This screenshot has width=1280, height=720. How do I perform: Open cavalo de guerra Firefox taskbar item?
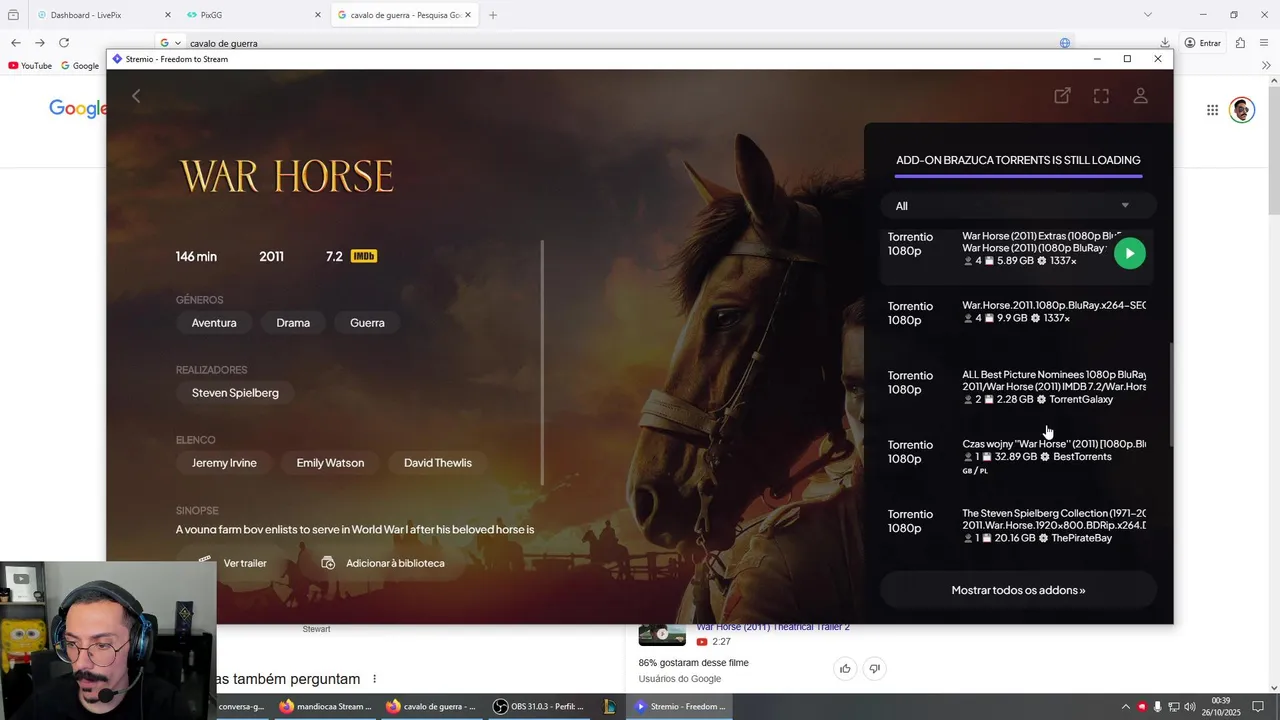(x=431, y=706)
